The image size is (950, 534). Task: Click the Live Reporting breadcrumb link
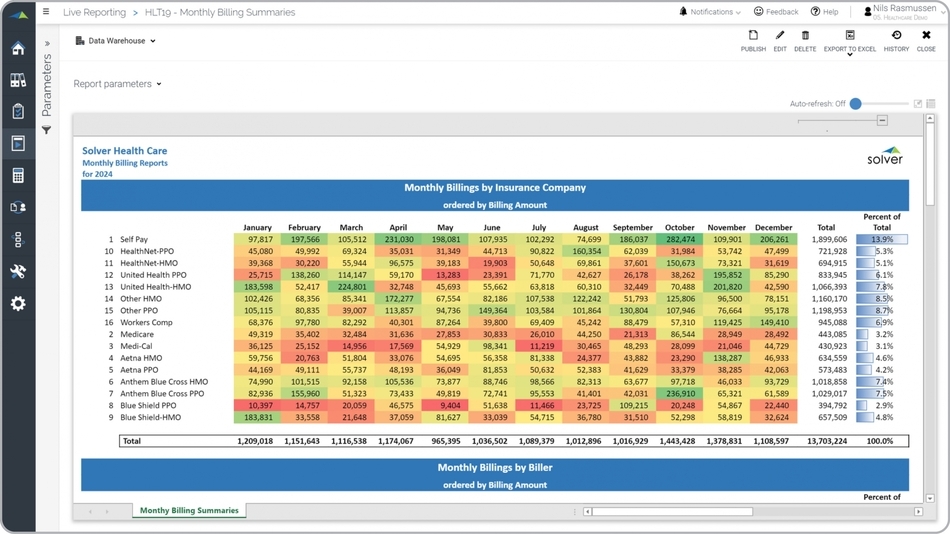94,13
